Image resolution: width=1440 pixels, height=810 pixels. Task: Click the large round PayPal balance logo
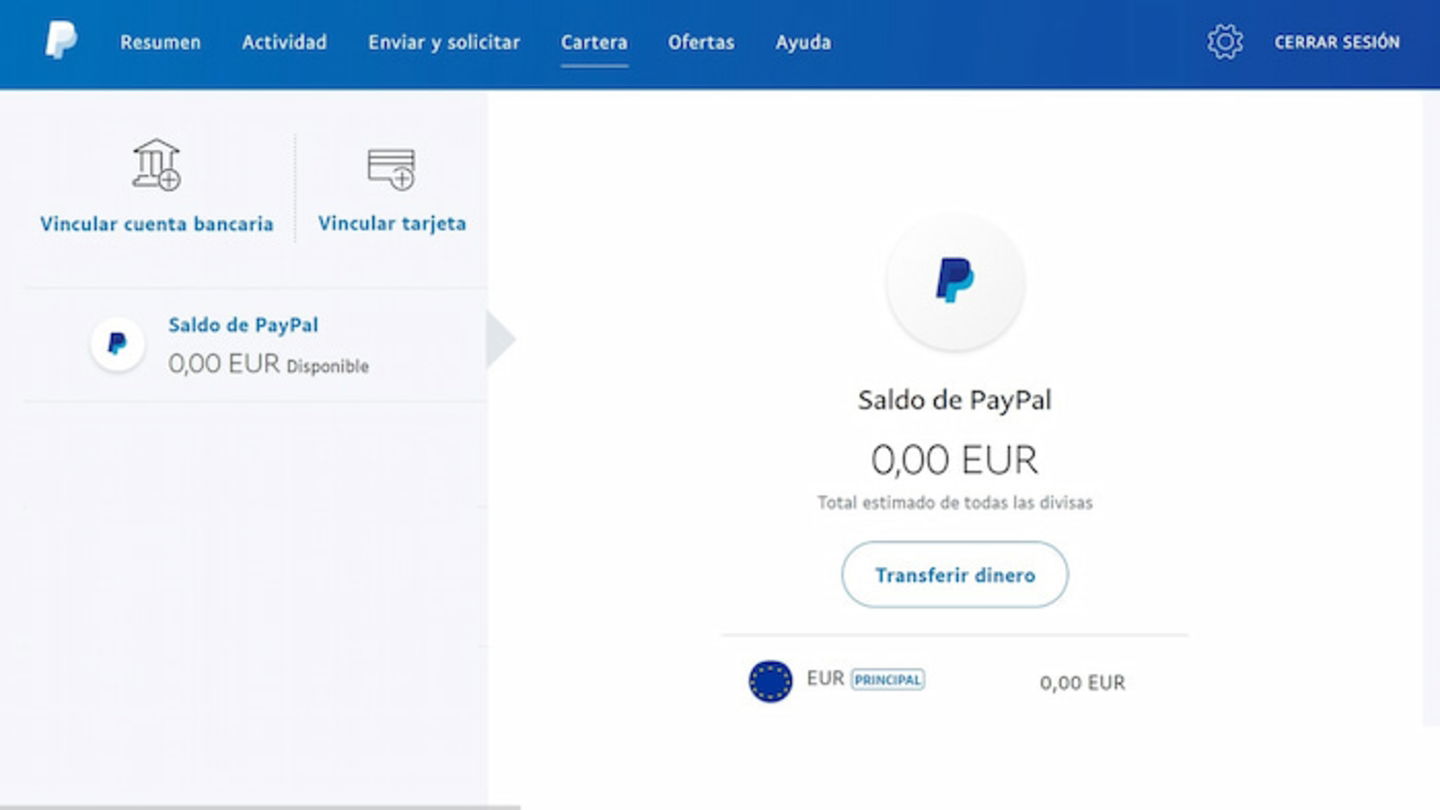[955, 280]
